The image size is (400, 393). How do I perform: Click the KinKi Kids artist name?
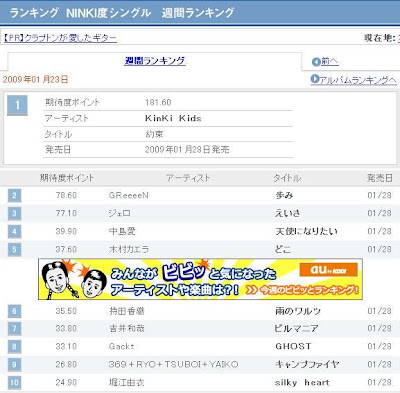click(173, 118)
